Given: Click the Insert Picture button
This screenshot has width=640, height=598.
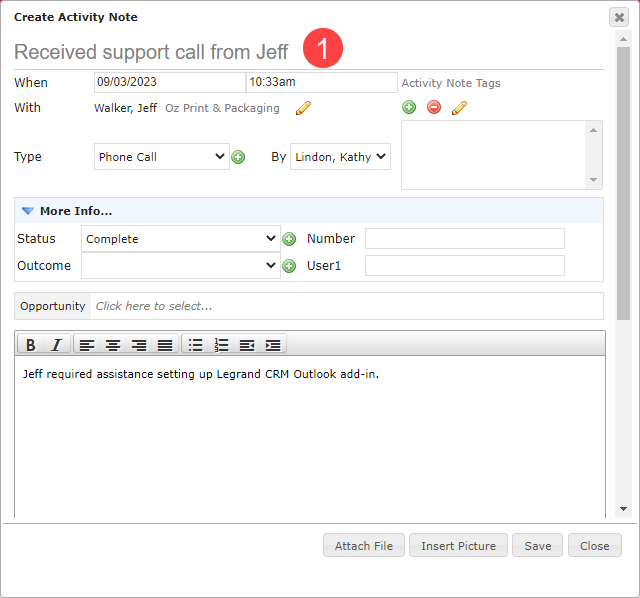Looking at the screenshot, I should [x=458, y=545].
